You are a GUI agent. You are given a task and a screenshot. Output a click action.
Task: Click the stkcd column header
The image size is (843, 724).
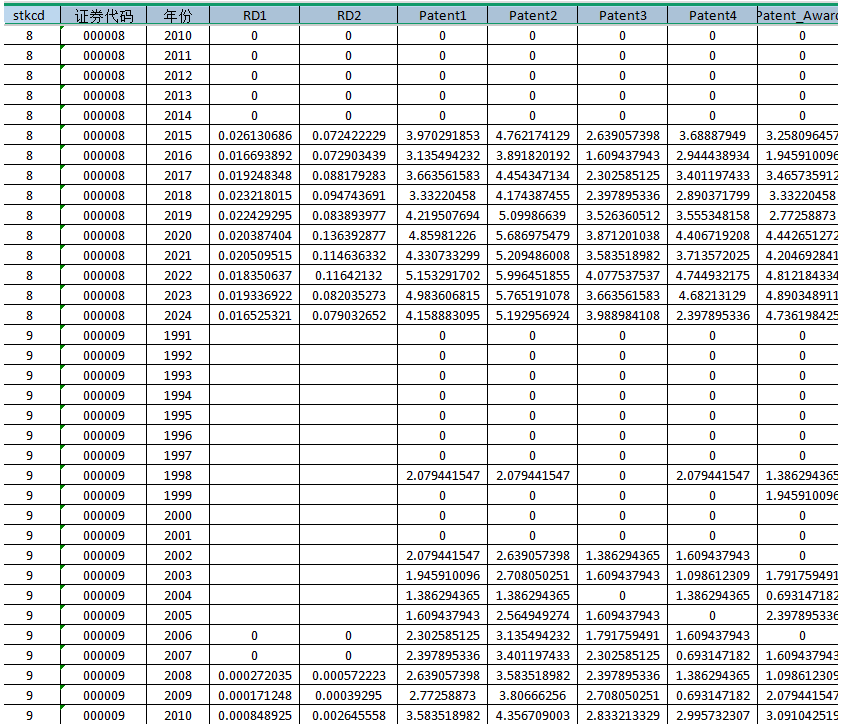(x=29, y=15)
